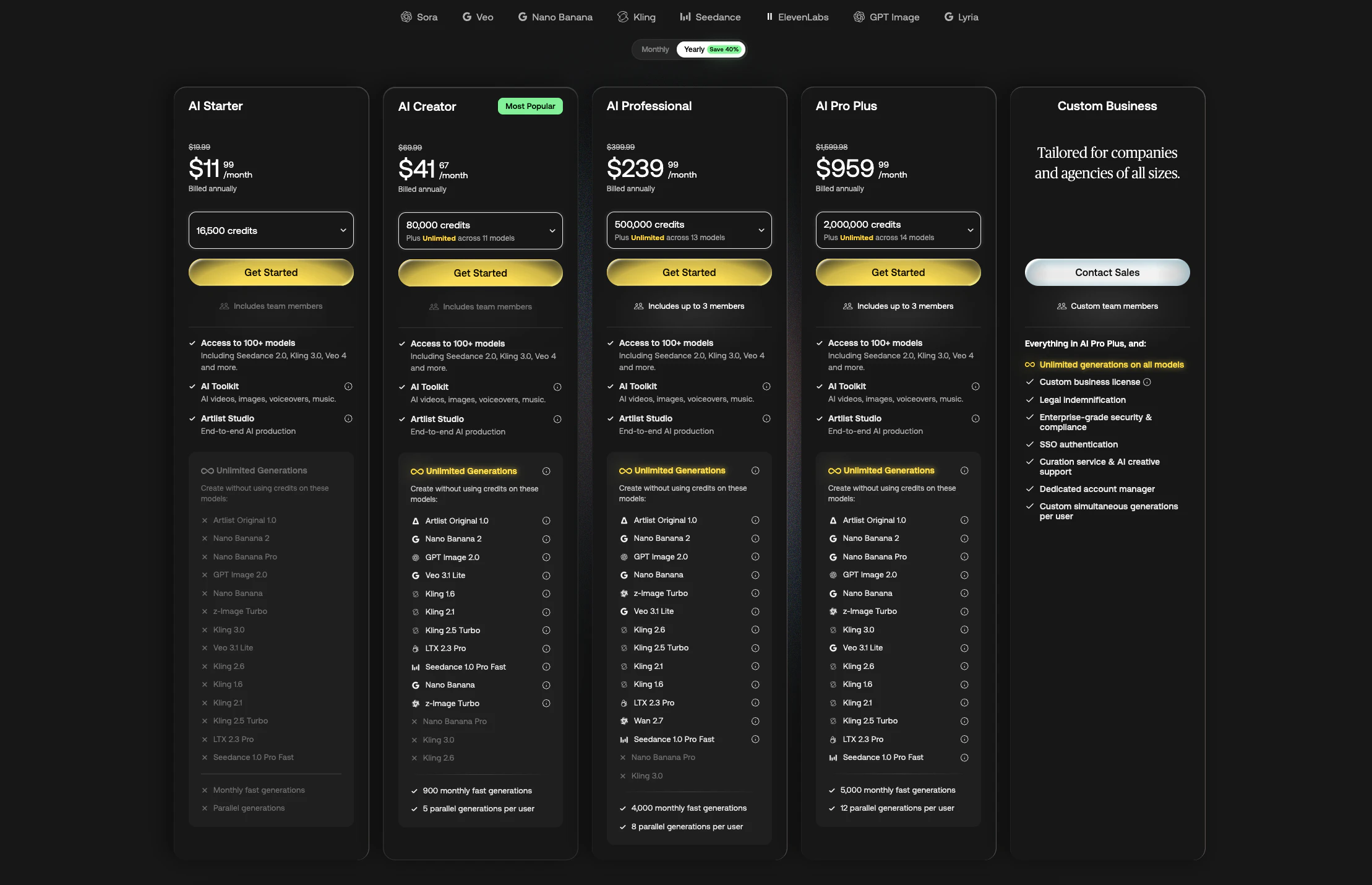This screenshot has height=885, width=1372.
Task: Click "Dedicated account manager" feature text
Action: pyautogui.click(x=1097, y=489)
